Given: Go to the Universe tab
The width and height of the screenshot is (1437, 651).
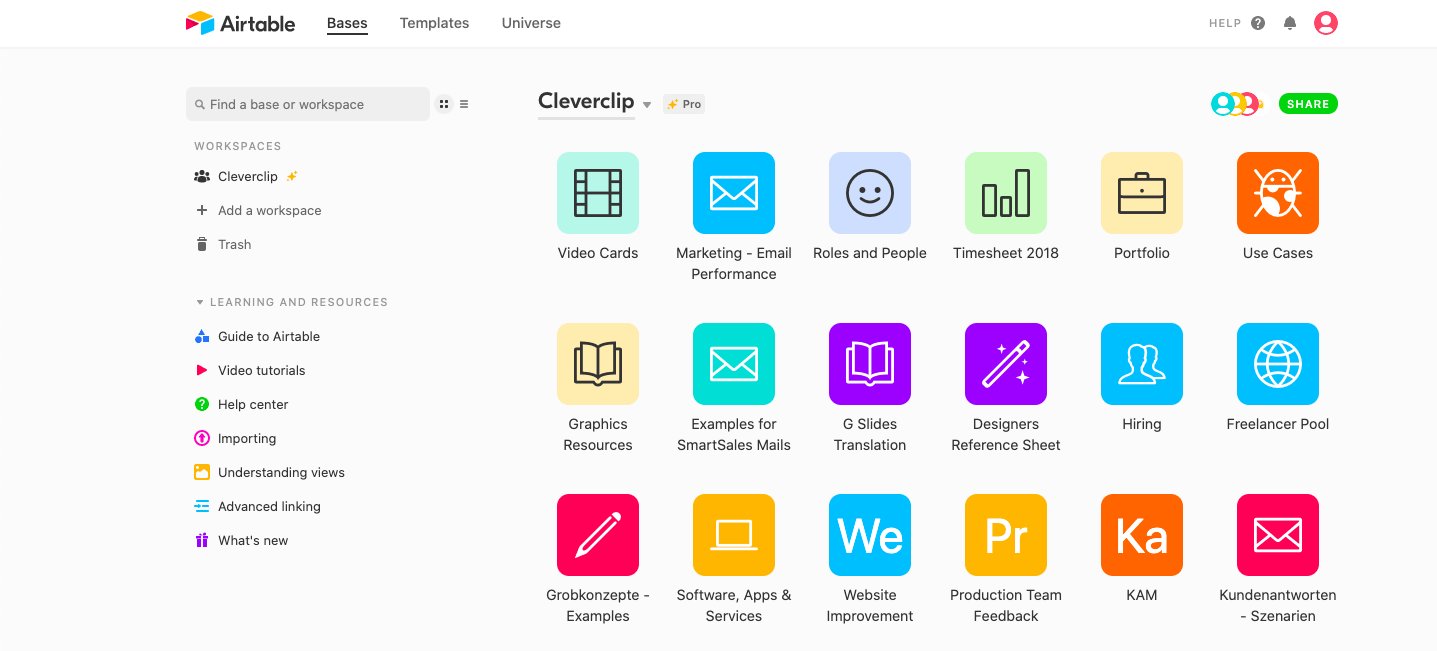Looking at the screenshot, I should [531, 23].
